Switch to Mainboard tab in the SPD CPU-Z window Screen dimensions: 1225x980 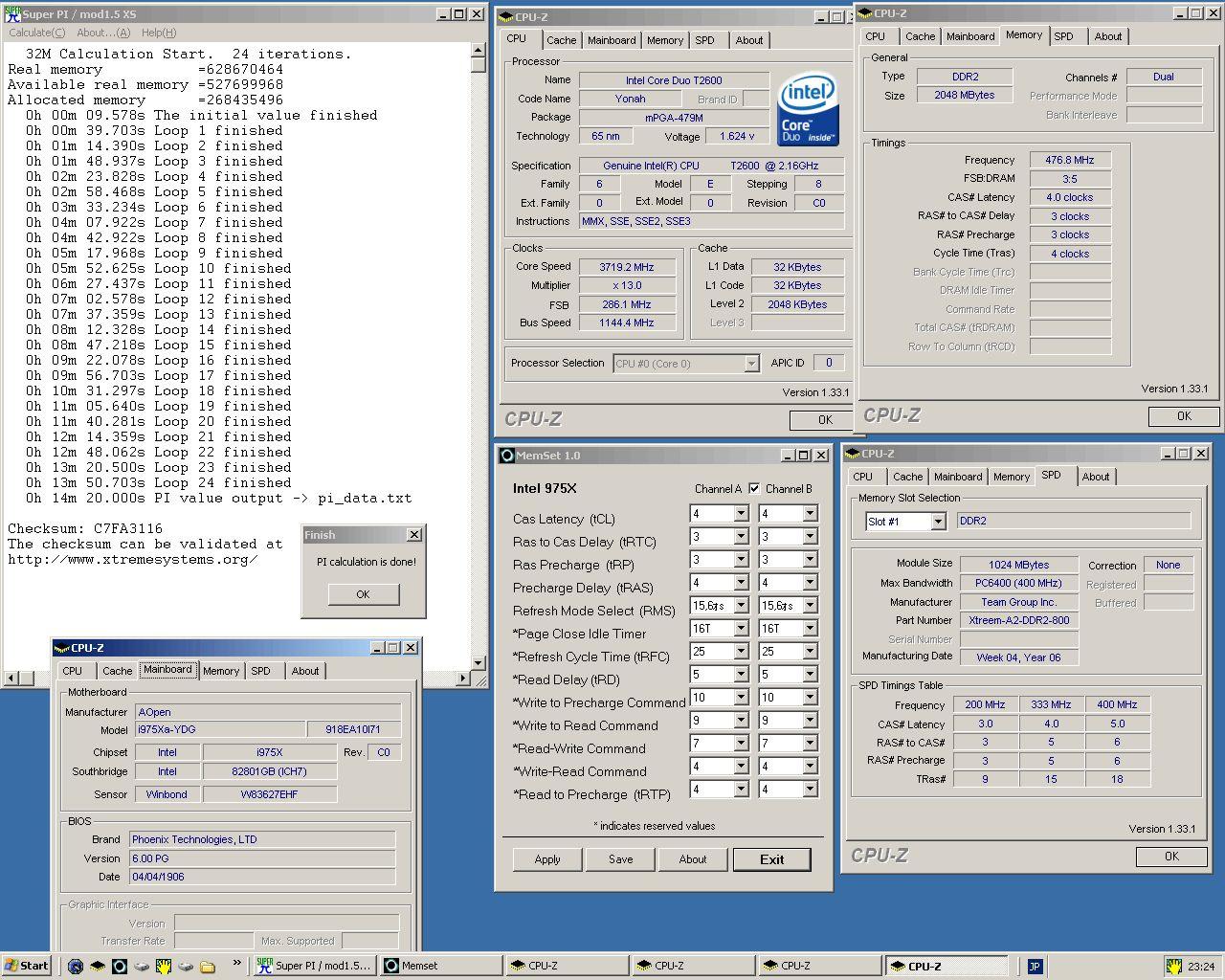pyautogui.click(x=958, y=477)
